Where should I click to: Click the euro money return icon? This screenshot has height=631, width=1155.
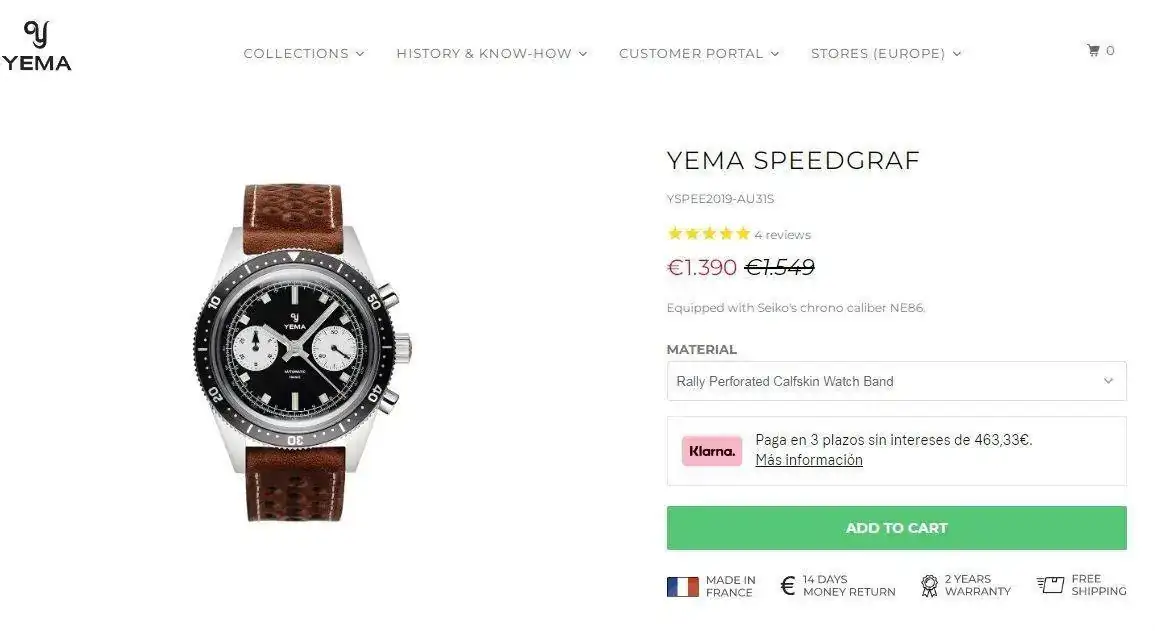tap(787, 586)
